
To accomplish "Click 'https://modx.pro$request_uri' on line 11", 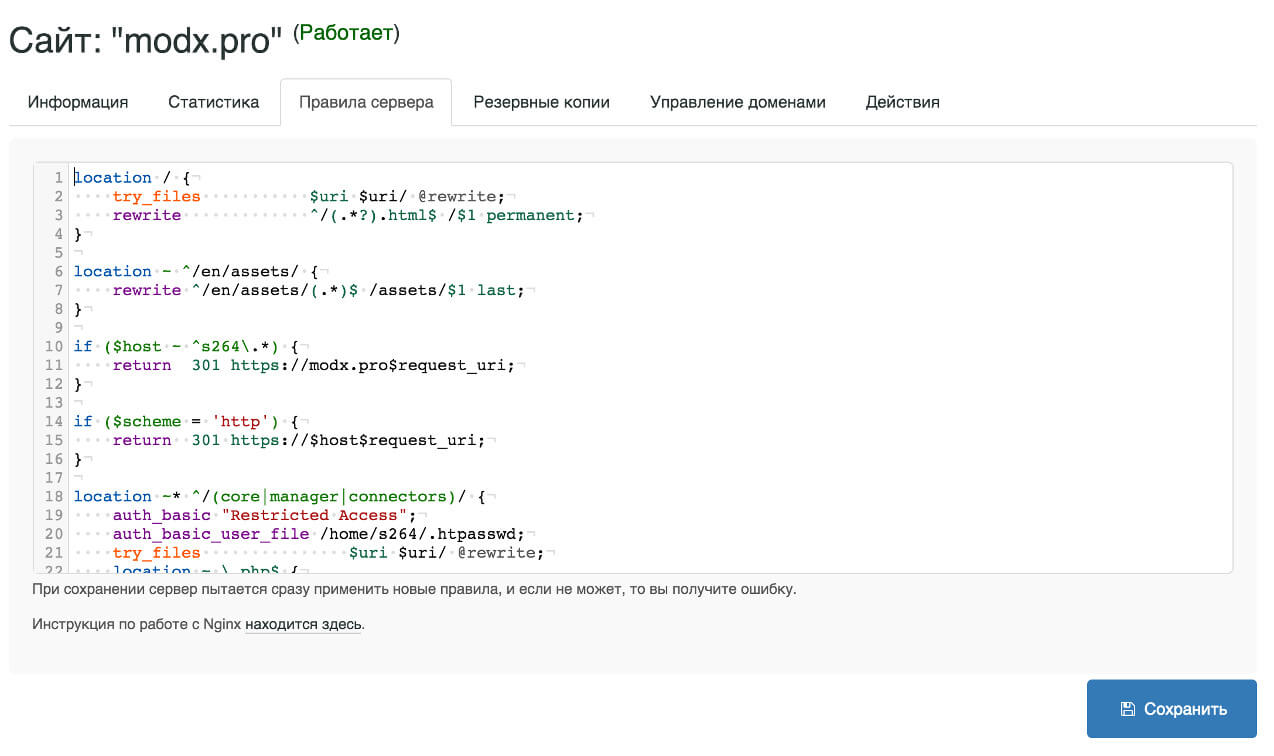I will (x=372, y=365).
